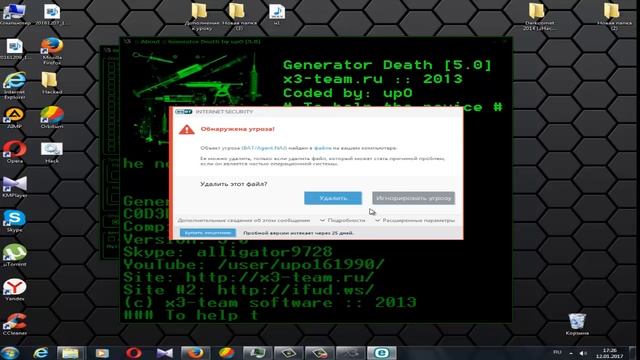
Task: Expand the Расширенные параметры section
Action: coord(415,220)
